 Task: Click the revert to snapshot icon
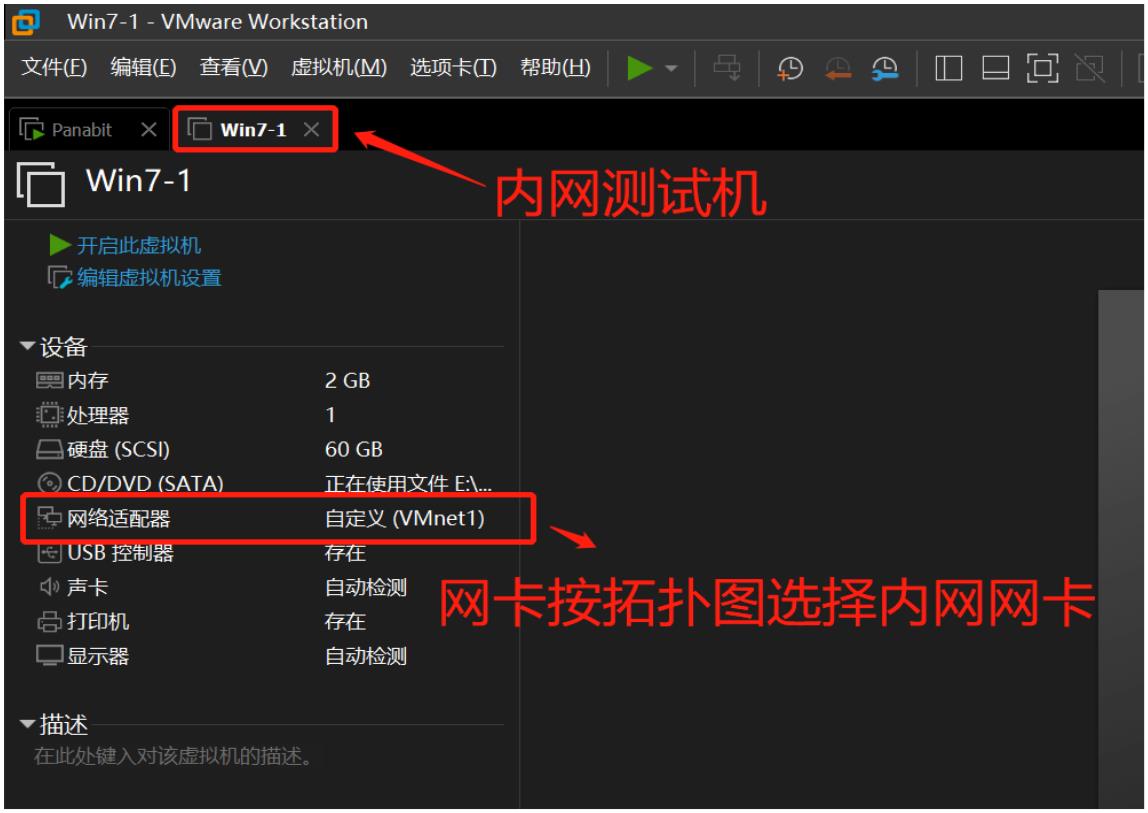[838, 69]
